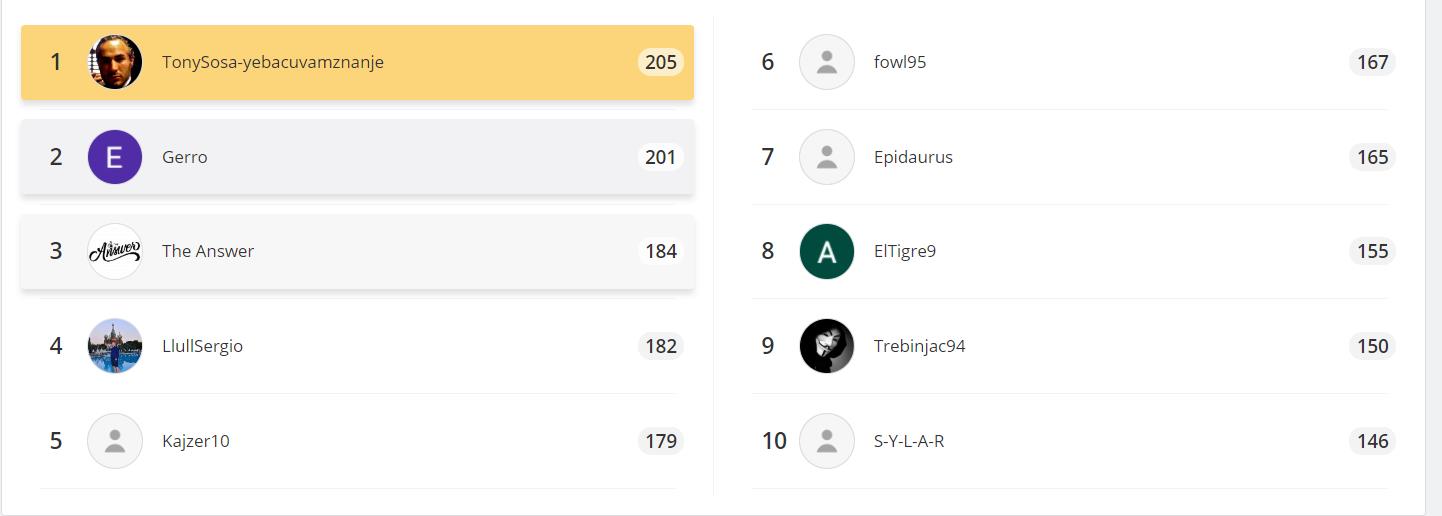1442x516 pixels.
Task: Open fowl95's placeholder avatar icon
Action: 827,62
